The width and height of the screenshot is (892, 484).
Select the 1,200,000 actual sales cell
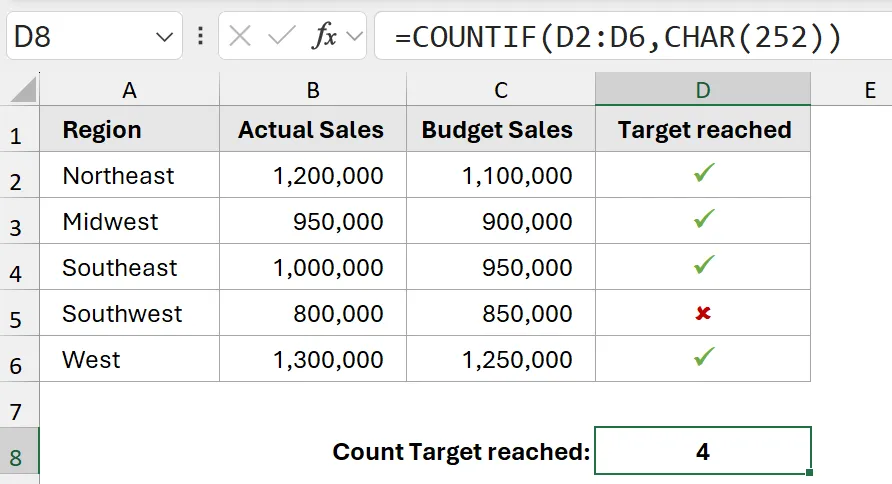(x=313, y=175)
